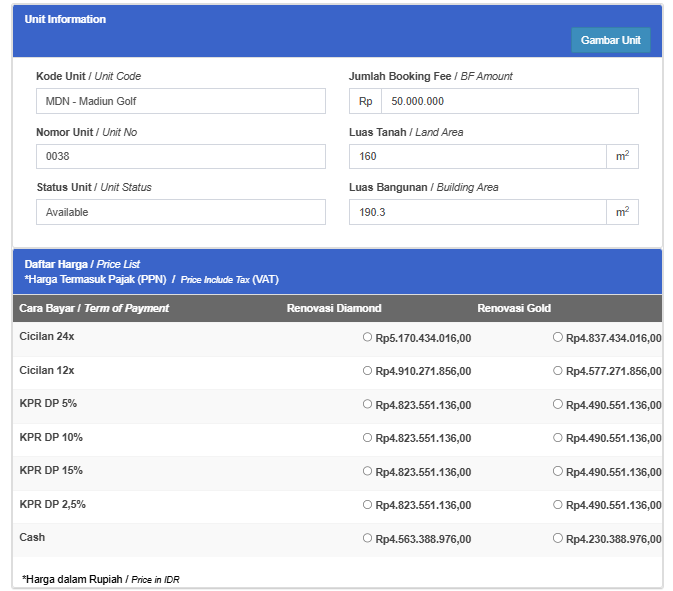The width and height of the screenshot is (673, 591).
Task: Click the Booking Fee field 50.000.000
Action: coord(510,101)
